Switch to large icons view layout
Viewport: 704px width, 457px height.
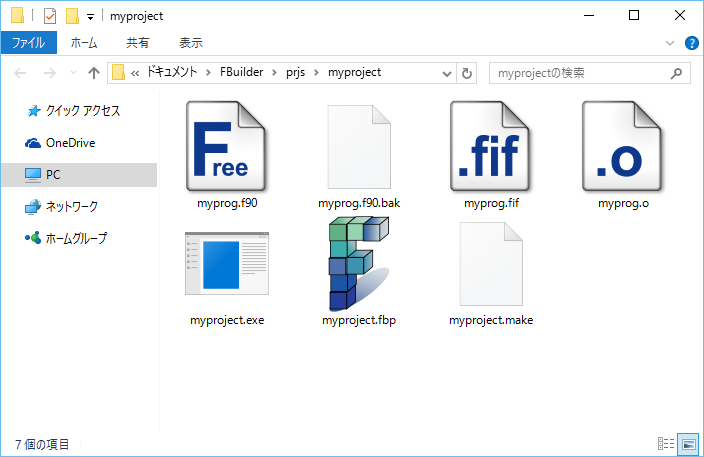pyautogui.click(x=688, y=443)
